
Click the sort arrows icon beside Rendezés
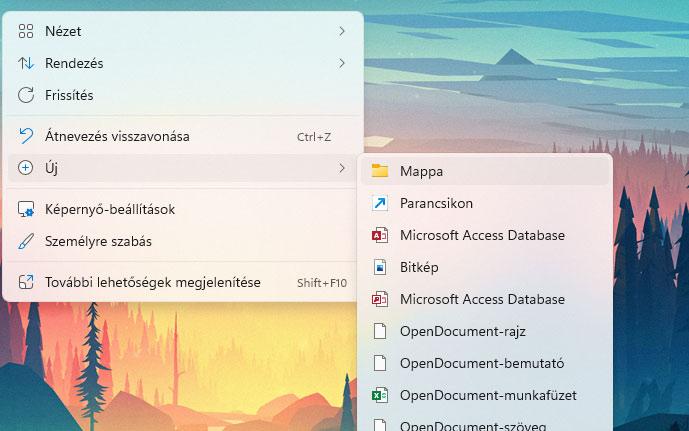point(26,63)
